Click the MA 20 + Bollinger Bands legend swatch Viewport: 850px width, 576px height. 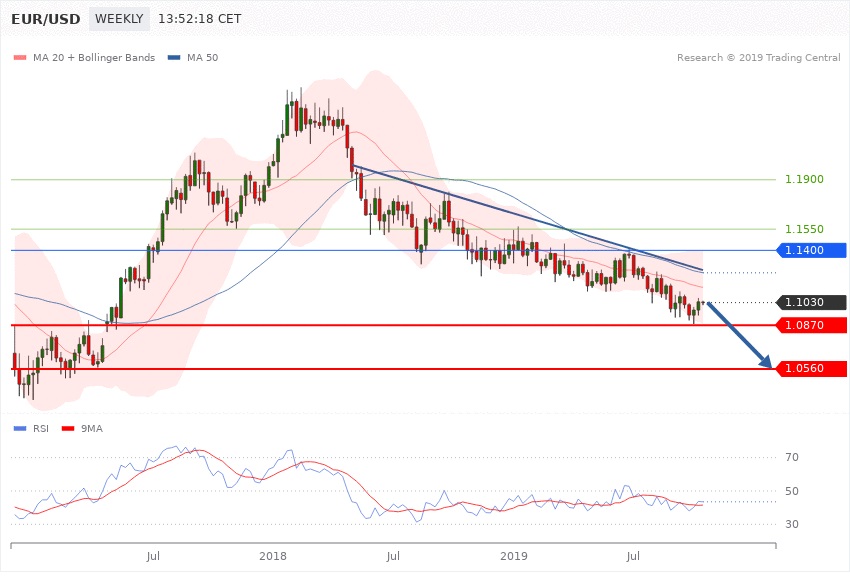tap(19, 58)
